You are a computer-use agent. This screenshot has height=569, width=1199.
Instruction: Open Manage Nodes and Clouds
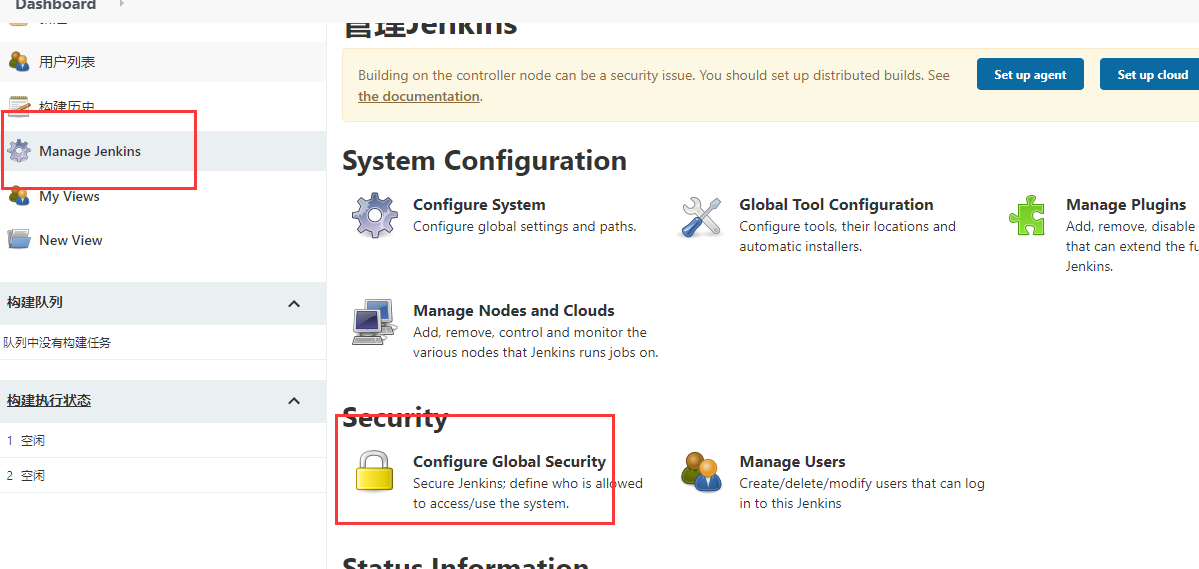coord(514,311)
